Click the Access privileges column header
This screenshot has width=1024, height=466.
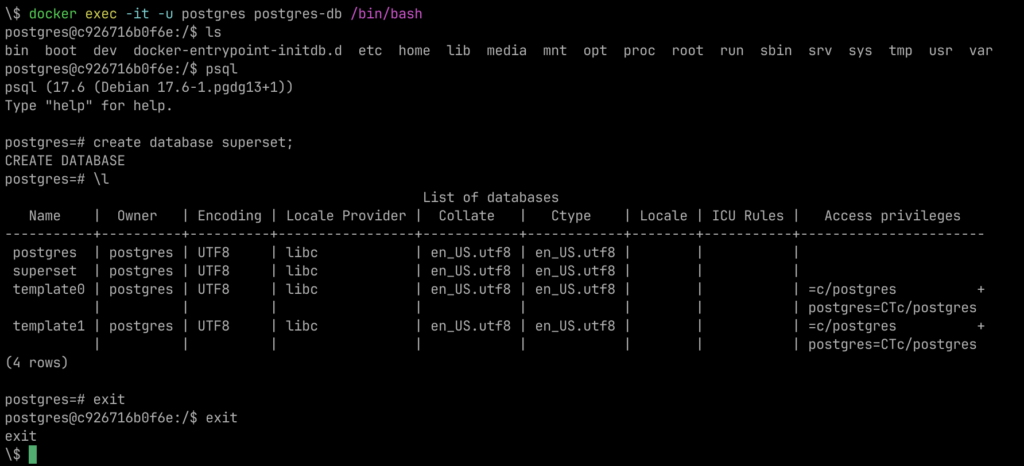[x=892, y=216]
